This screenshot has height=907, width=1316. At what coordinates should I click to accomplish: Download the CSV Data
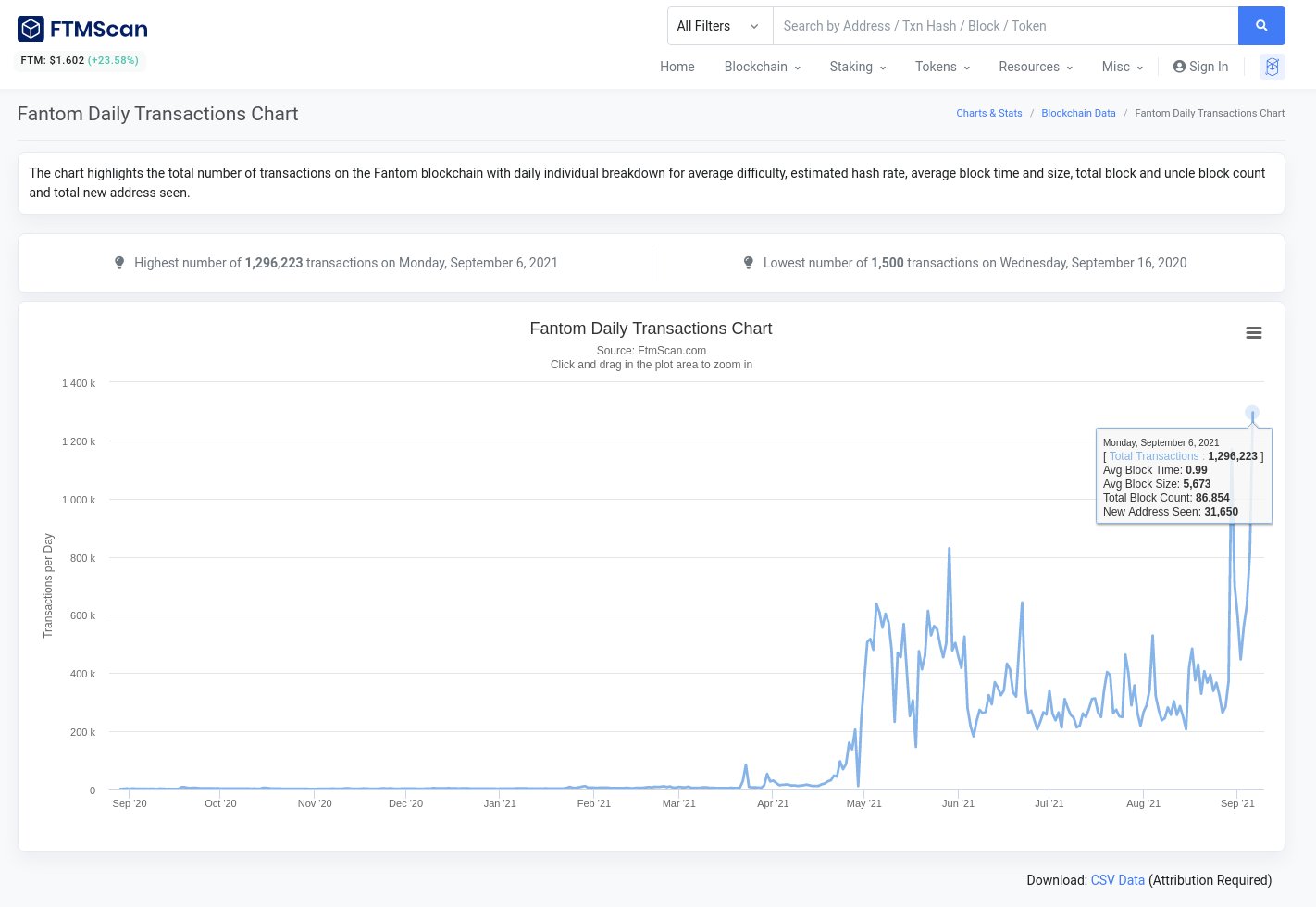click(1117, 880)
